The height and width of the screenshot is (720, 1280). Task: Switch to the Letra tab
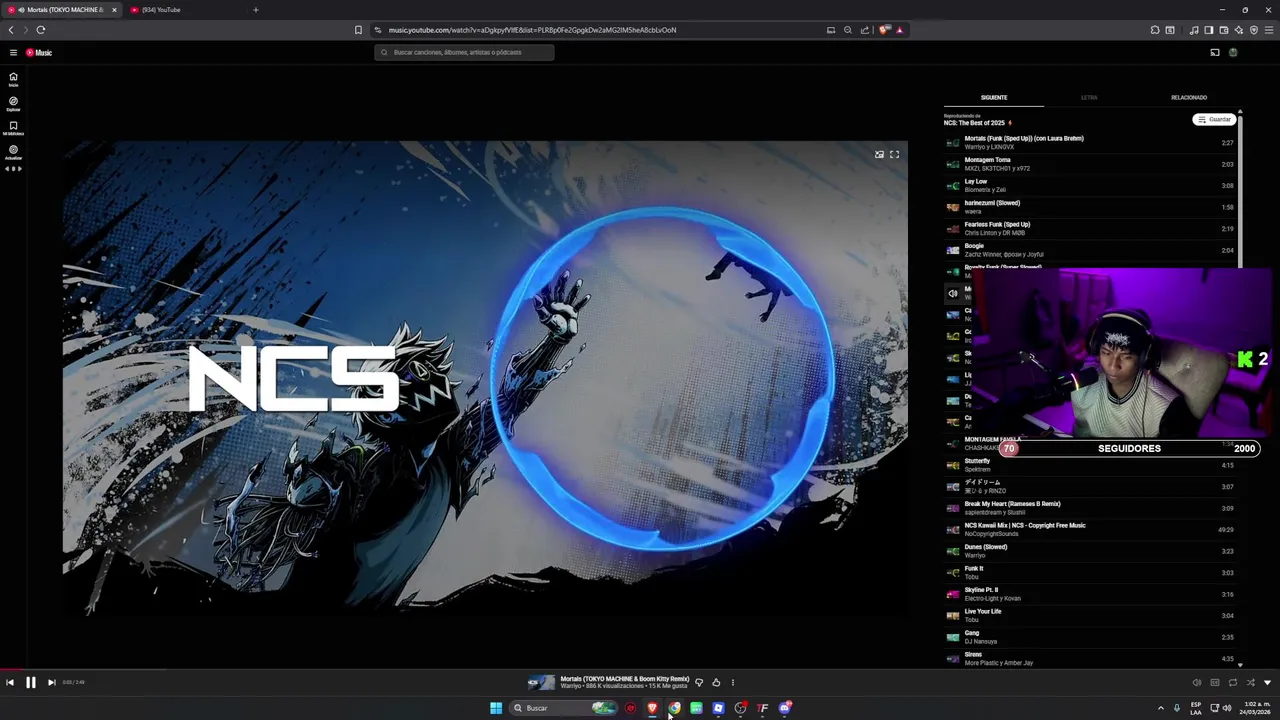[x=1089, y=97]
